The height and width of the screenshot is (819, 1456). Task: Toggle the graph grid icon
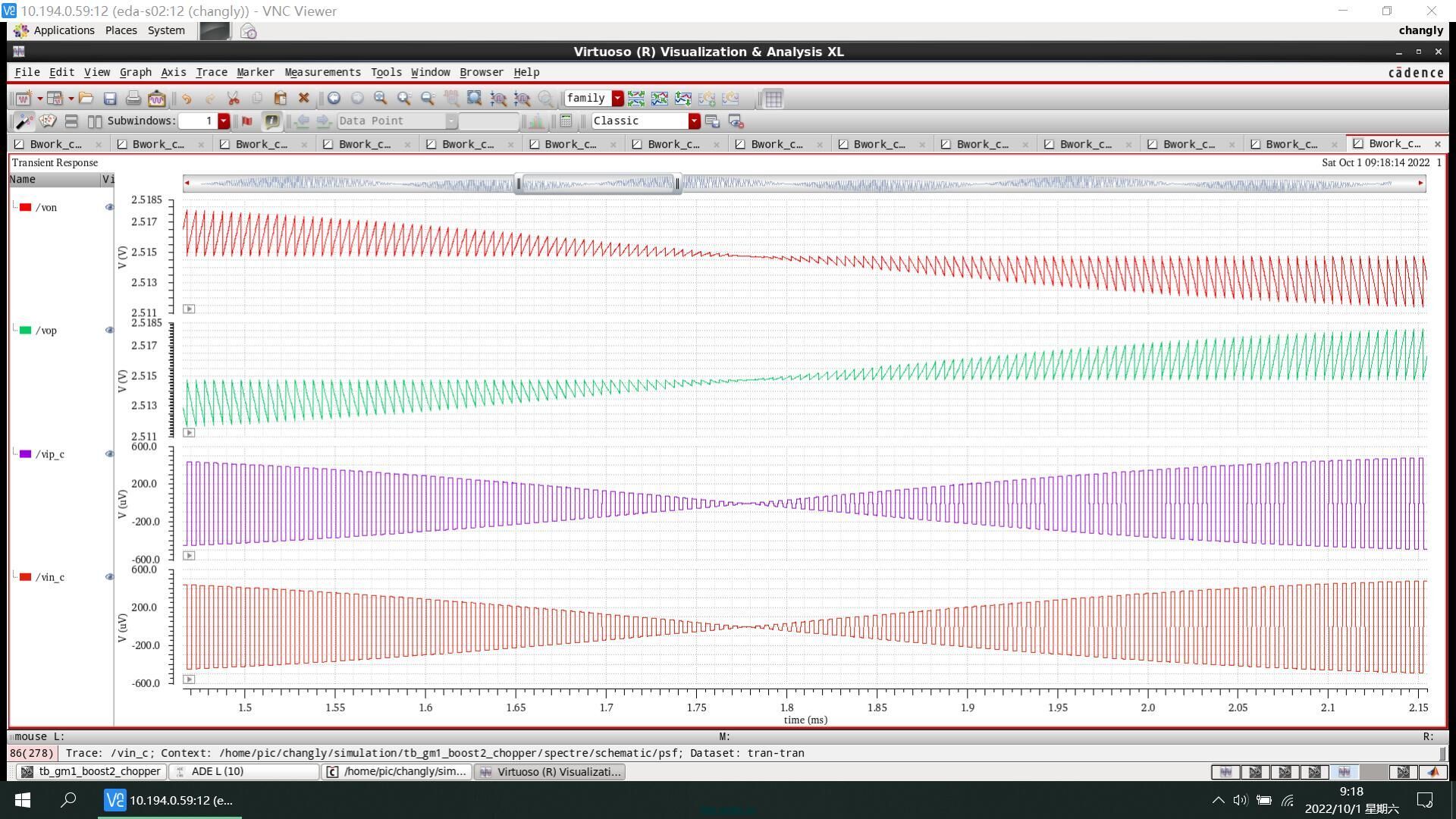[x=773, y=99]
